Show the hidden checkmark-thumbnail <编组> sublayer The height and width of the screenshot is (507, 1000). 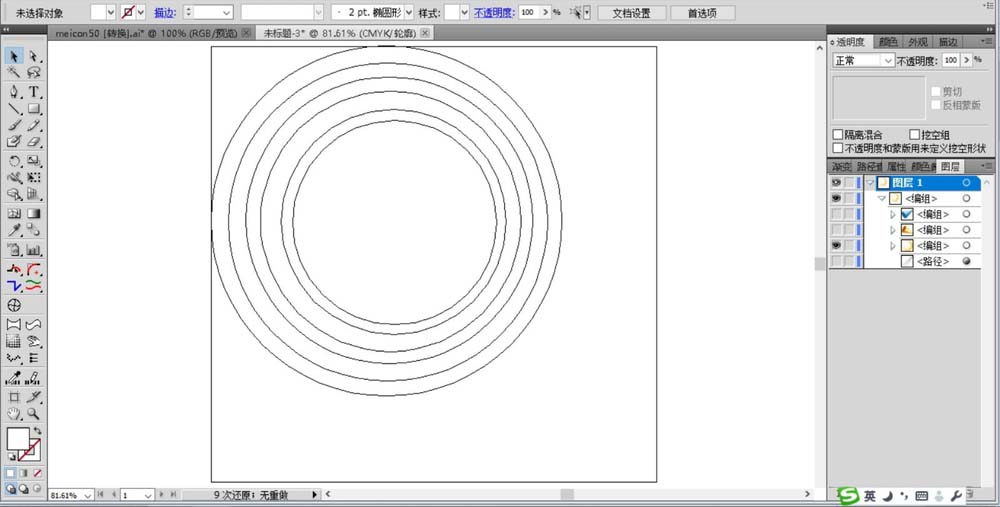pos(836,214)
